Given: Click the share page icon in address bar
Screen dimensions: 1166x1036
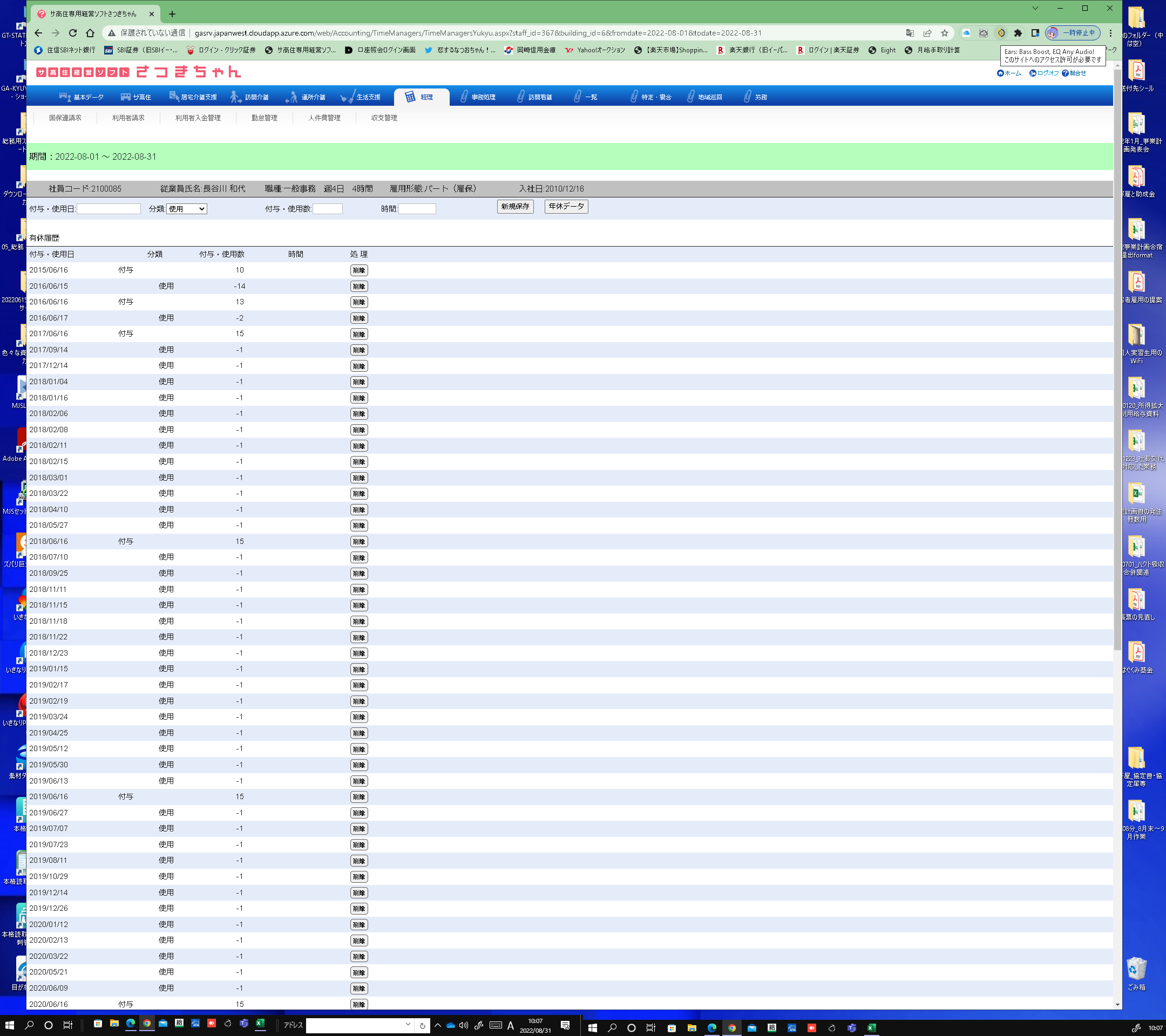Looking at the screenshot, I should click(x=927, y=33).
